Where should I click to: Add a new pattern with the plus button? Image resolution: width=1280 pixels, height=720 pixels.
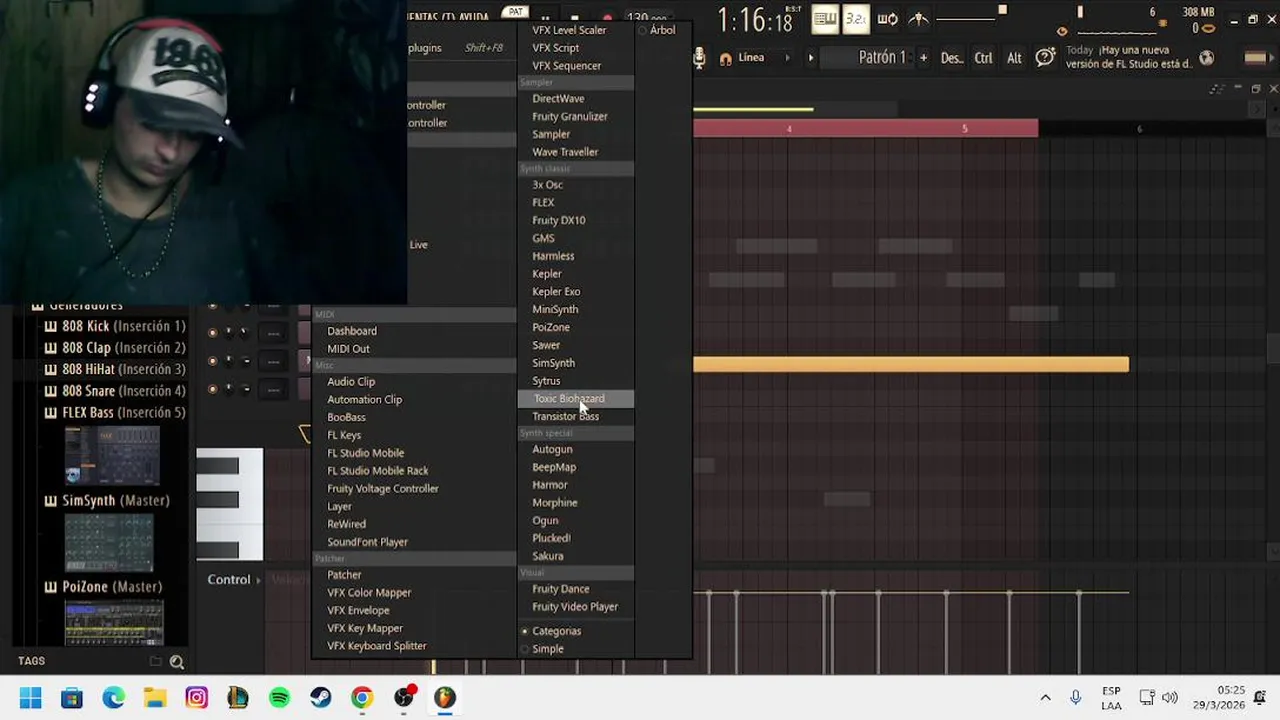[x=923, y=58]
